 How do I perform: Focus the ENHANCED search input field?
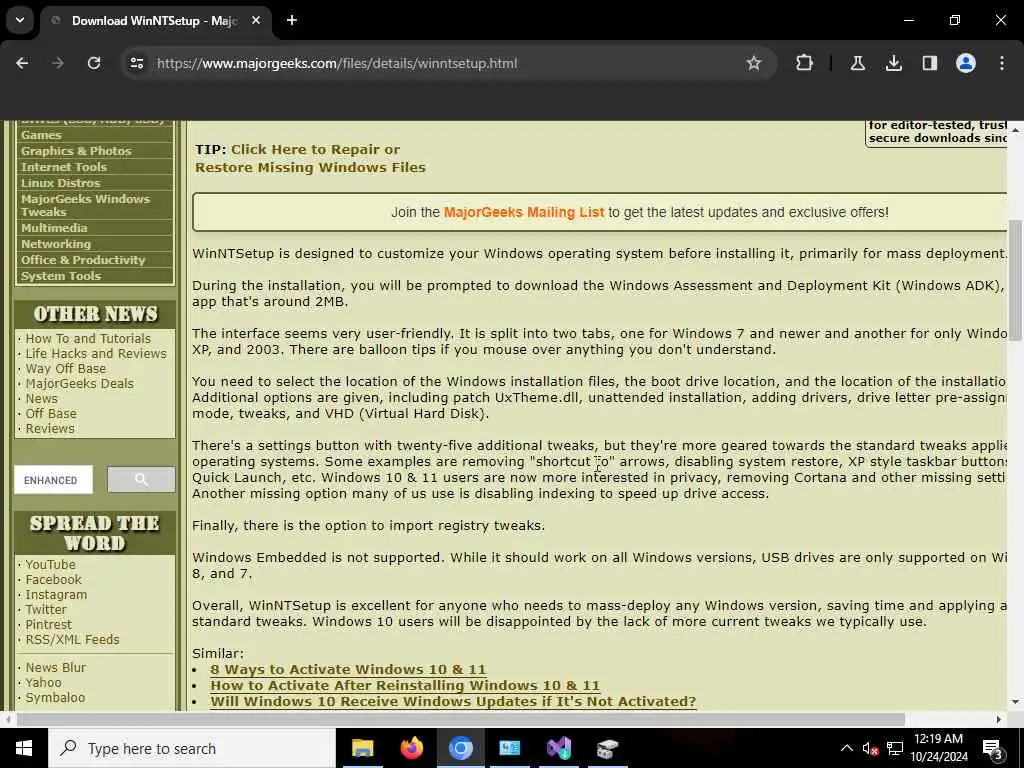coord(54,480)
